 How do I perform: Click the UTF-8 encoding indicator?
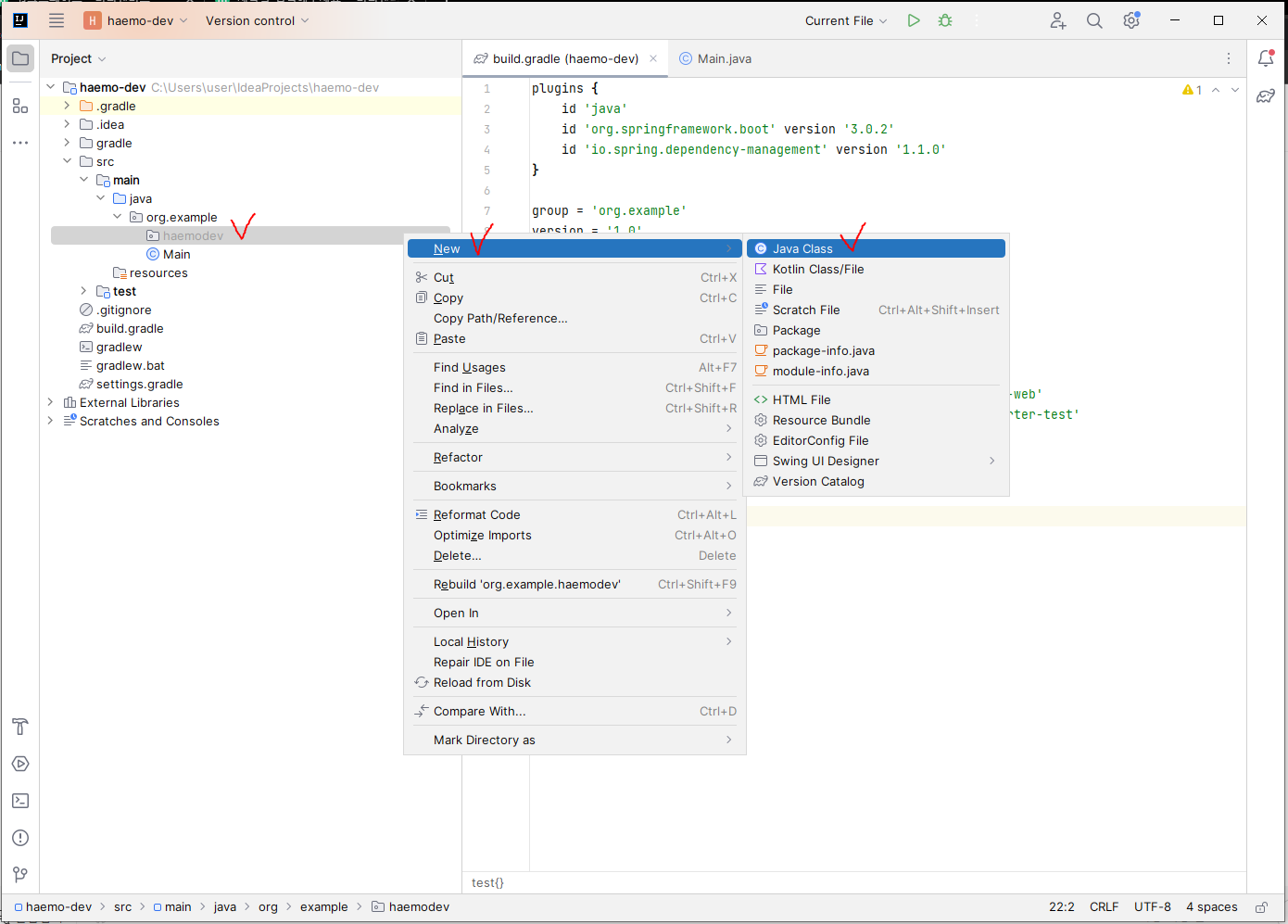pyautogui.click(x=1152, y=907)
